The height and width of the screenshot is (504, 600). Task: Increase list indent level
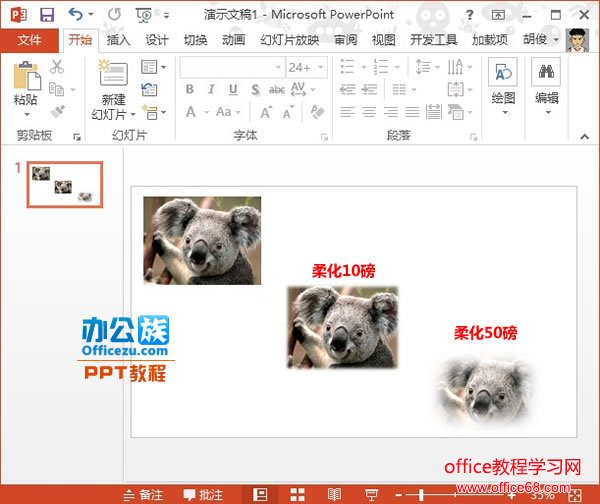(x=369, y=90)
